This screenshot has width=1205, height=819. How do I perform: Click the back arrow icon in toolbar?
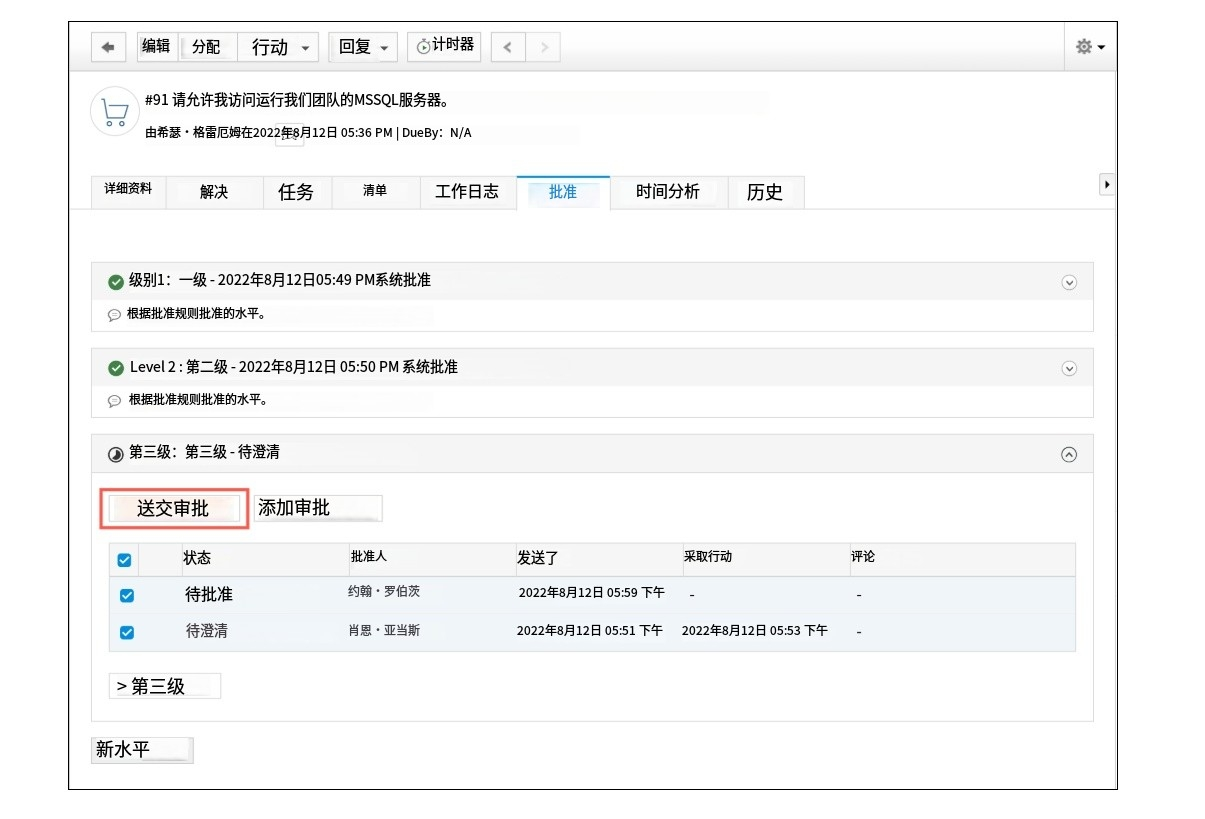tap(108, 47)
